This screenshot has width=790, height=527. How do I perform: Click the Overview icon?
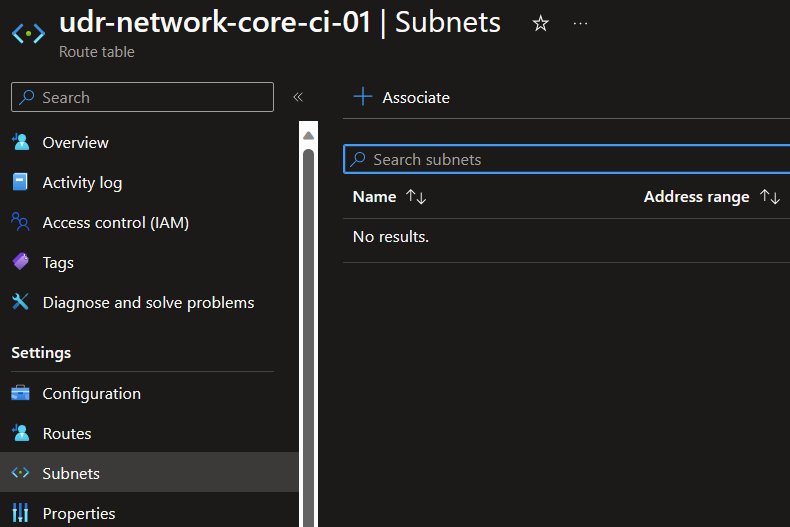click(21, 142)
